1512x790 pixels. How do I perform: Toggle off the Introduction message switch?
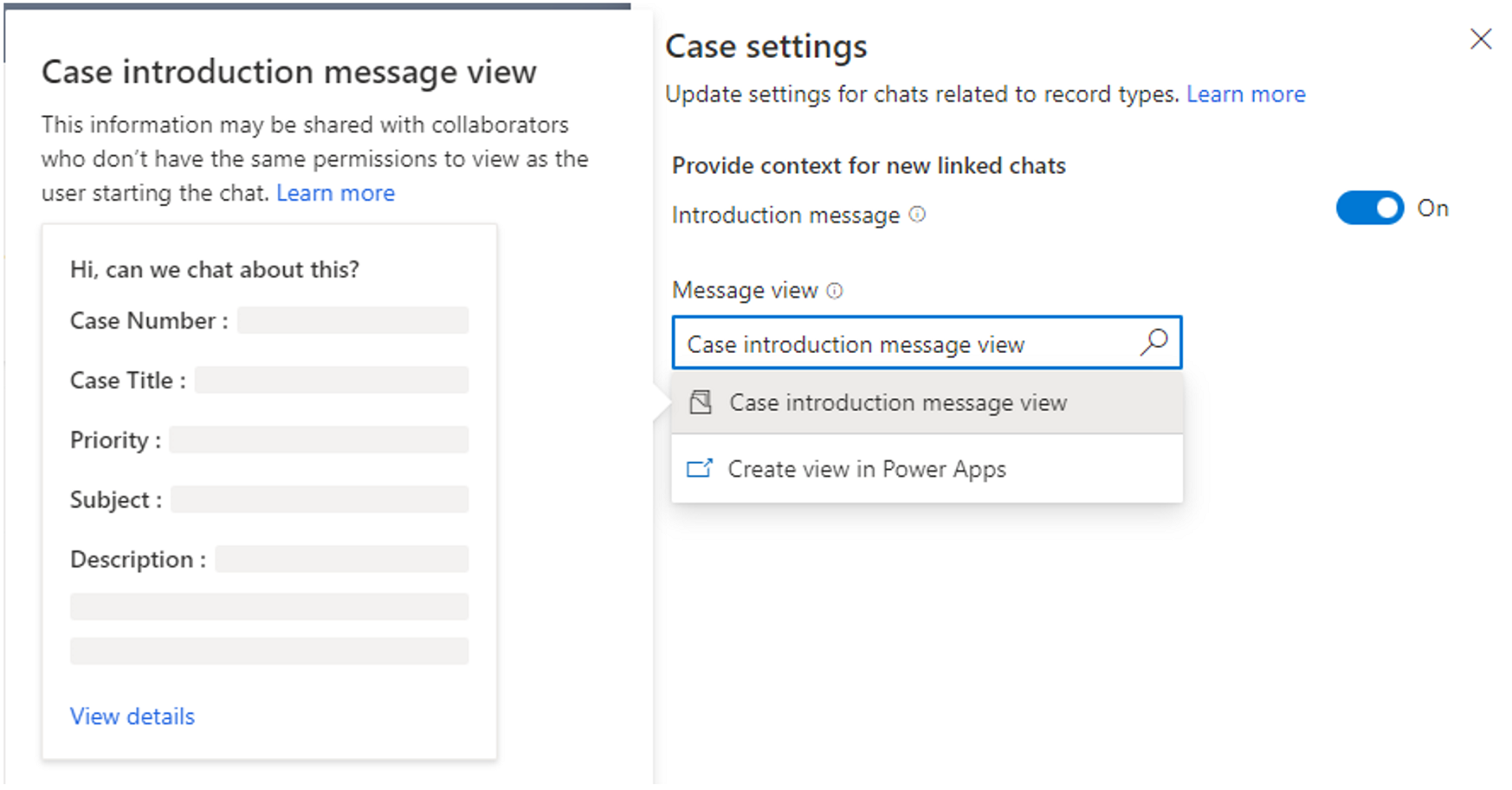[1369, 208]
